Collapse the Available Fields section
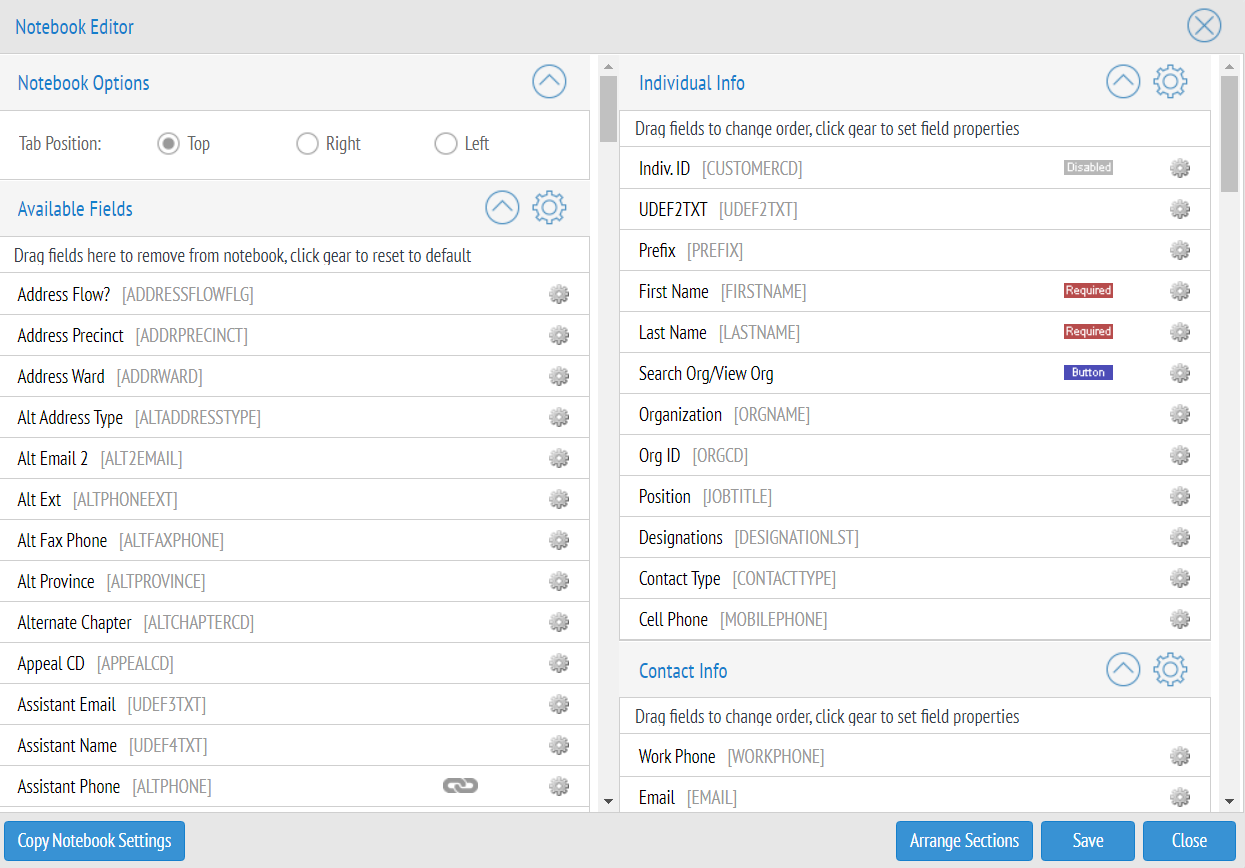This screenshot has height=868, width=1245. pos(502,208)
